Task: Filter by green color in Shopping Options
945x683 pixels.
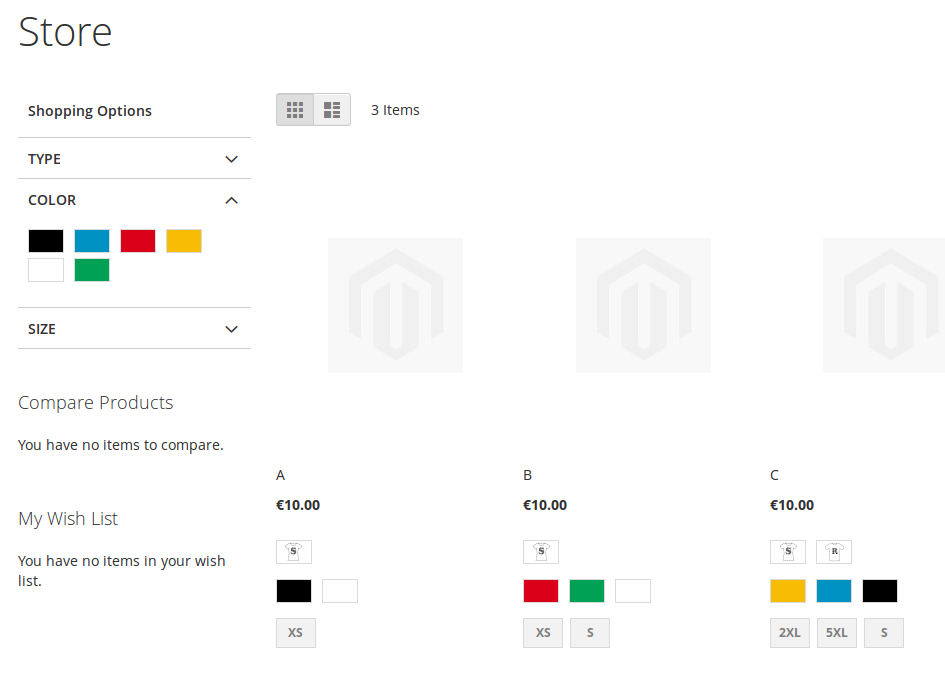Action: [x=92, y=270]
